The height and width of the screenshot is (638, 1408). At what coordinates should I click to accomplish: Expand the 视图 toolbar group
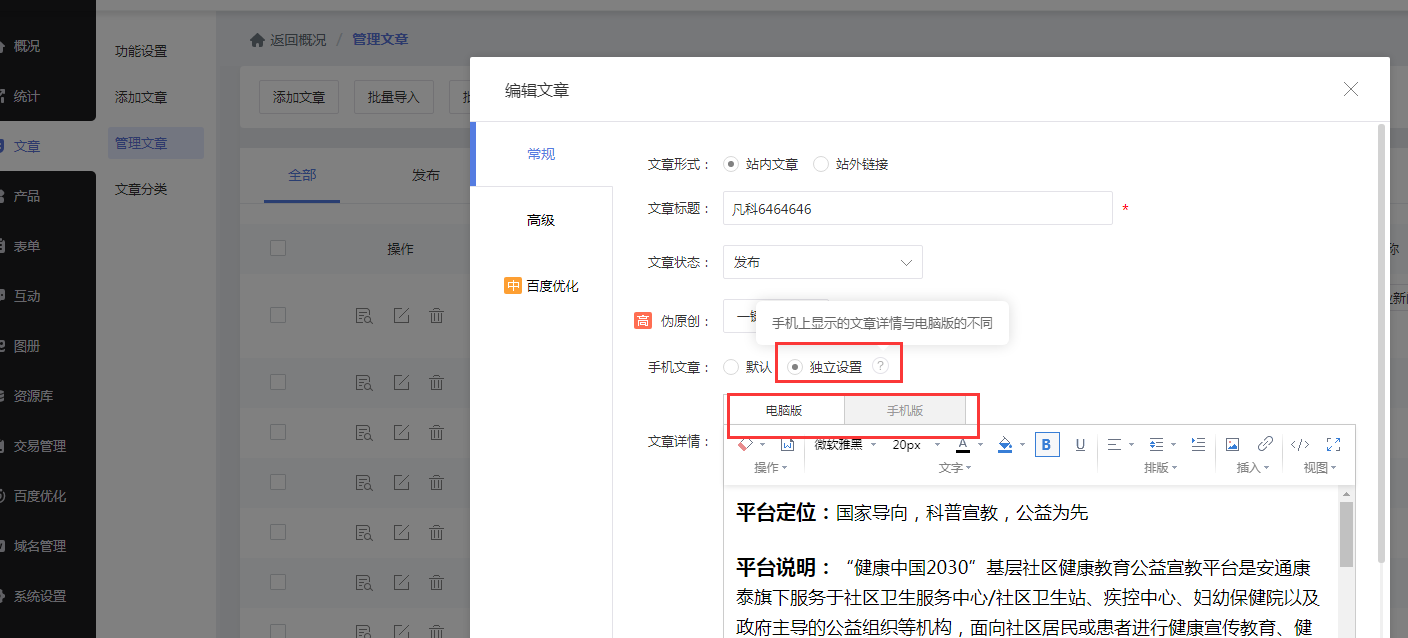[x=1320, y=468]
